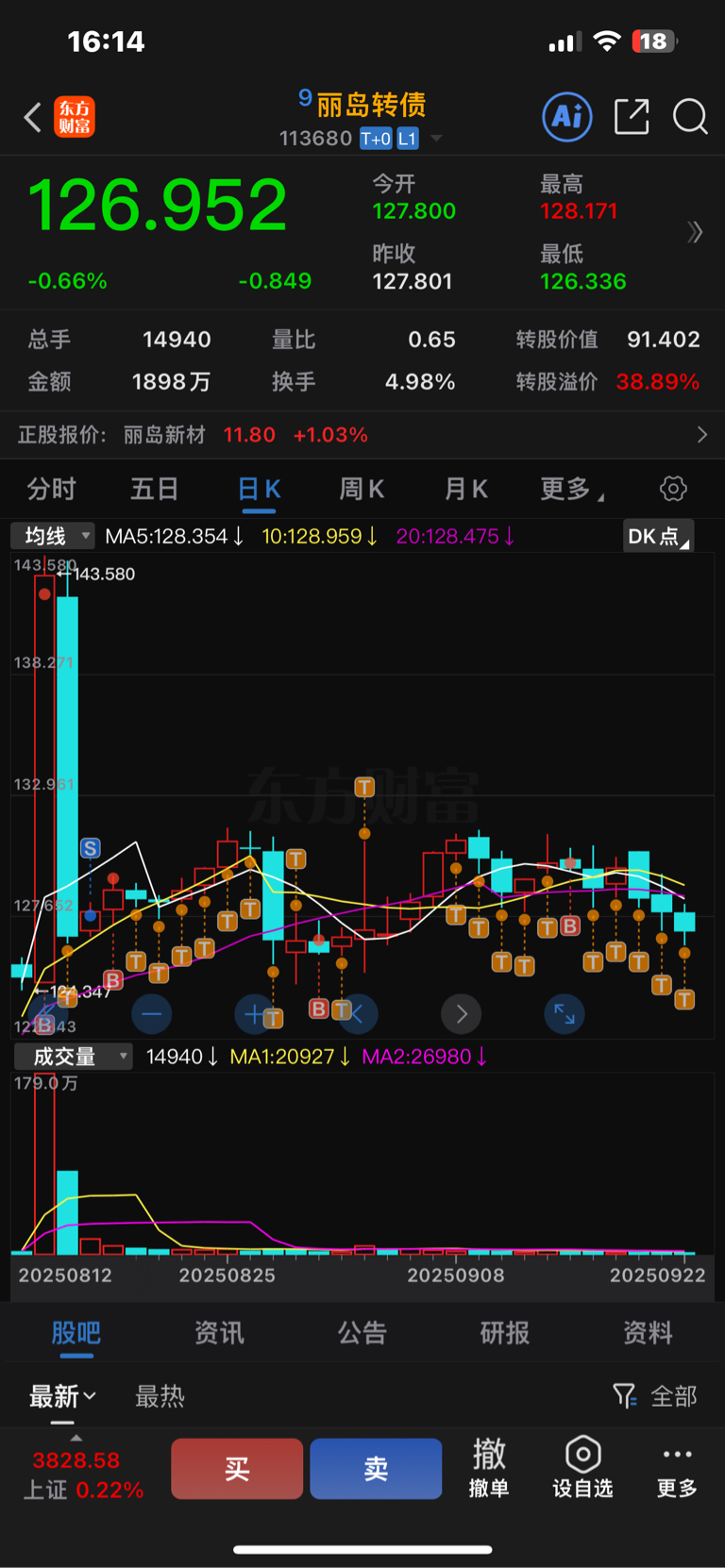
Task: Tap the 最高 128.171 value
Action: 579,210
